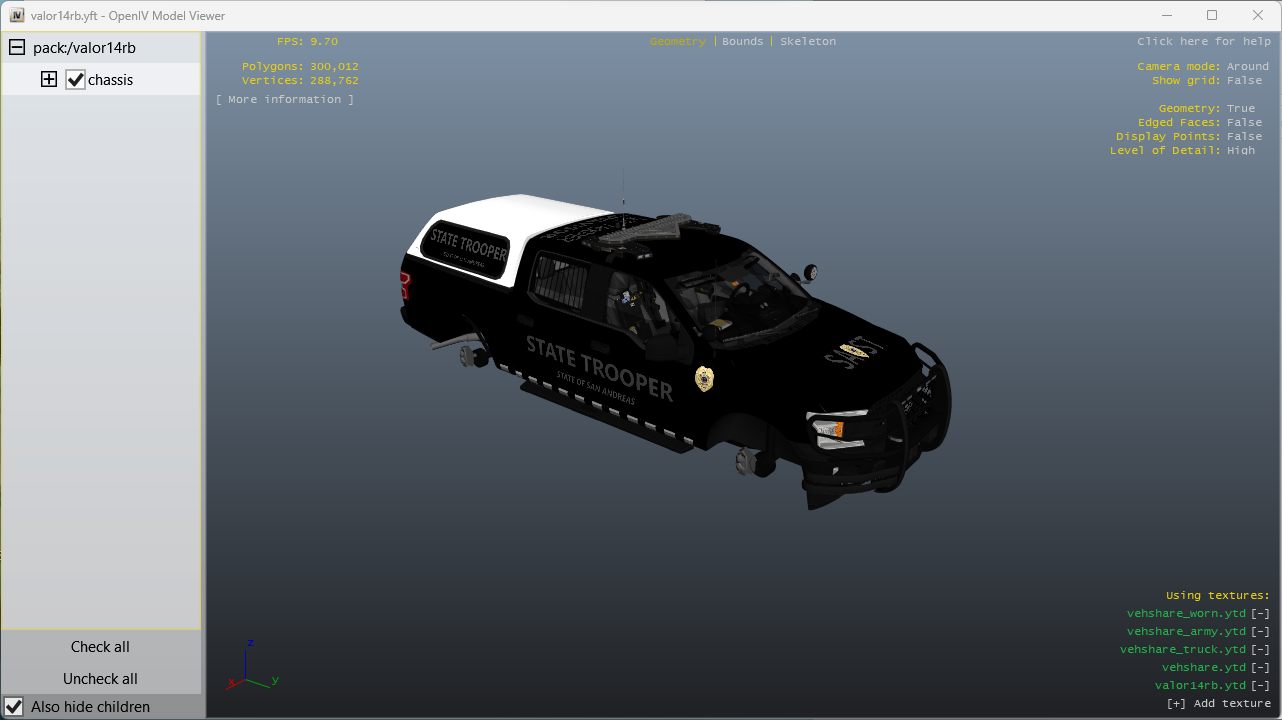Change the Level of Detail High value
Image resolution: width=1282 pixels, height=720 pixels.
coord(1240,151)
